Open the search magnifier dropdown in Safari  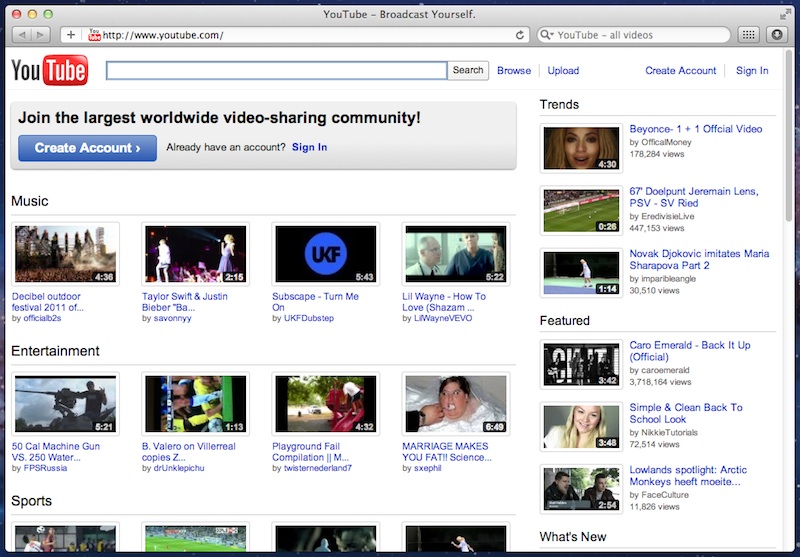click(547, 35)
